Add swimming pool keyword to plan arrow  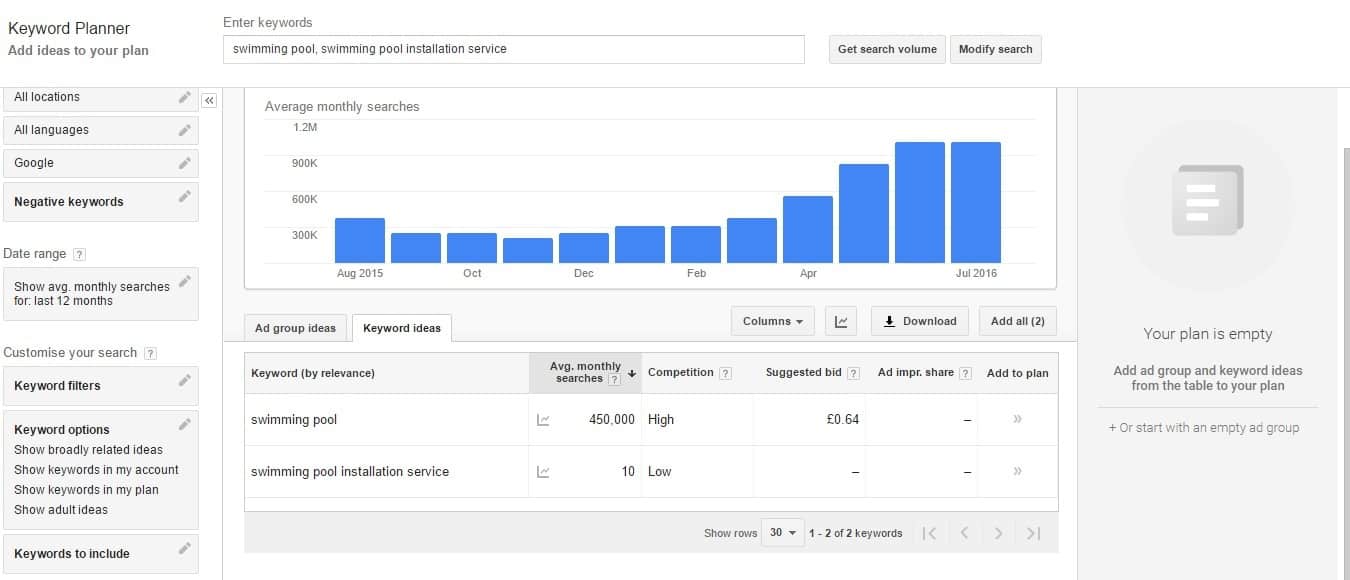tap(1017, 419)
